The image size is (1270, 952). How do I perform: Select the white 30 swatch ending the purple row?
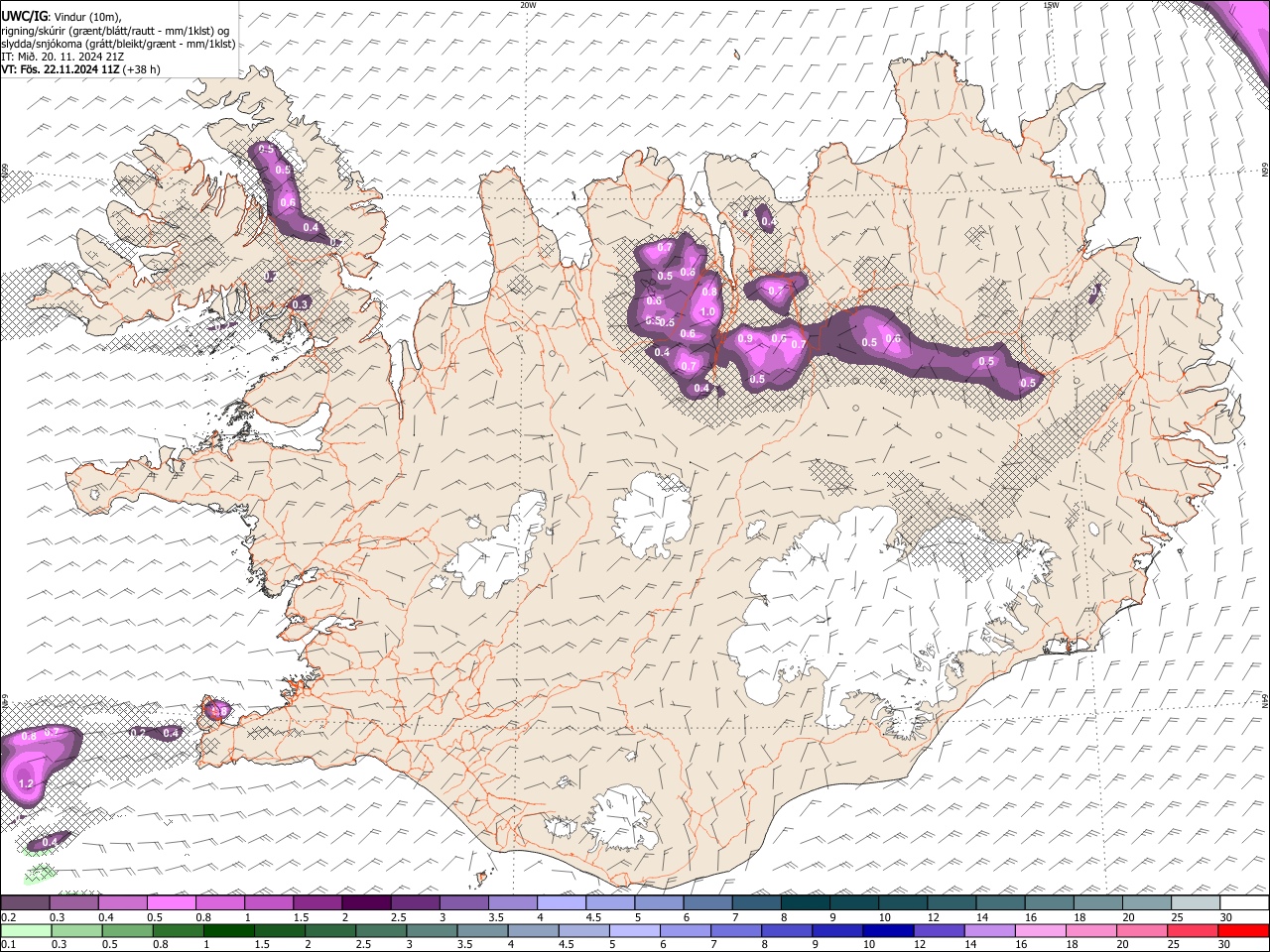[x=1244, y=903]
